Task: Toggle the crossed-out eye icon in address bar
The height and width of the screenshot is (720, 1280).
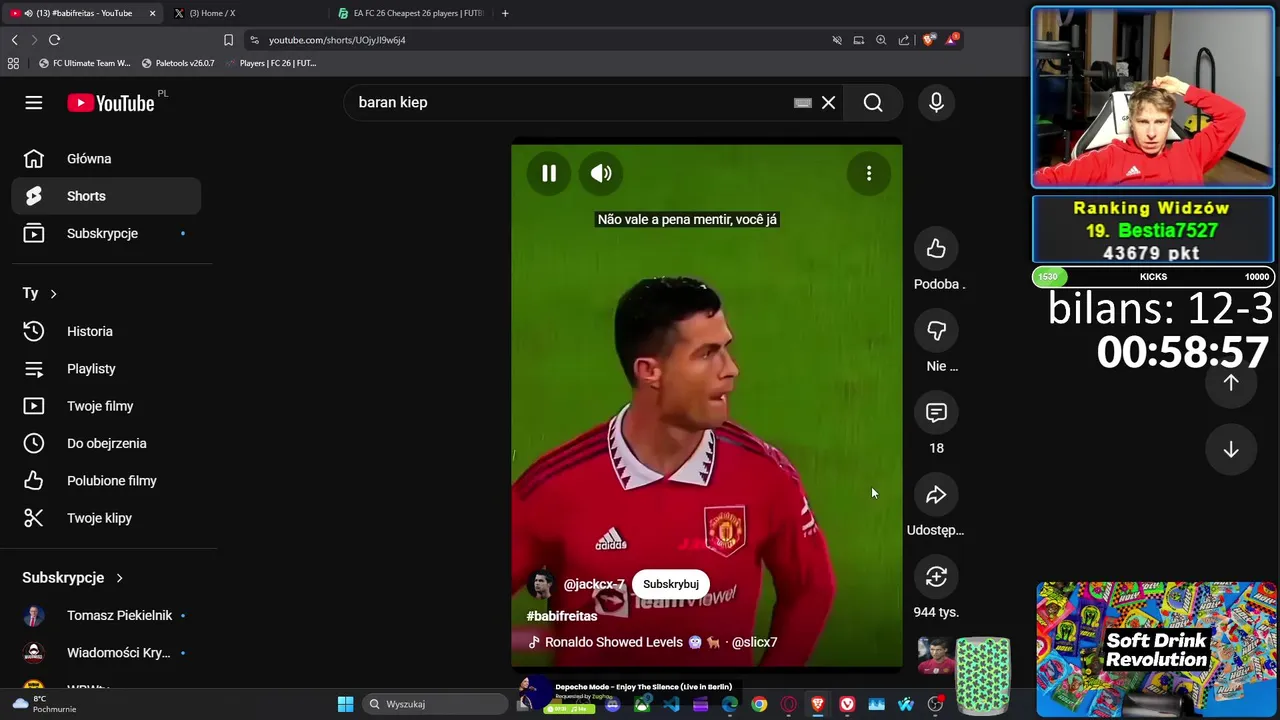Action: [x=837, y=40]
